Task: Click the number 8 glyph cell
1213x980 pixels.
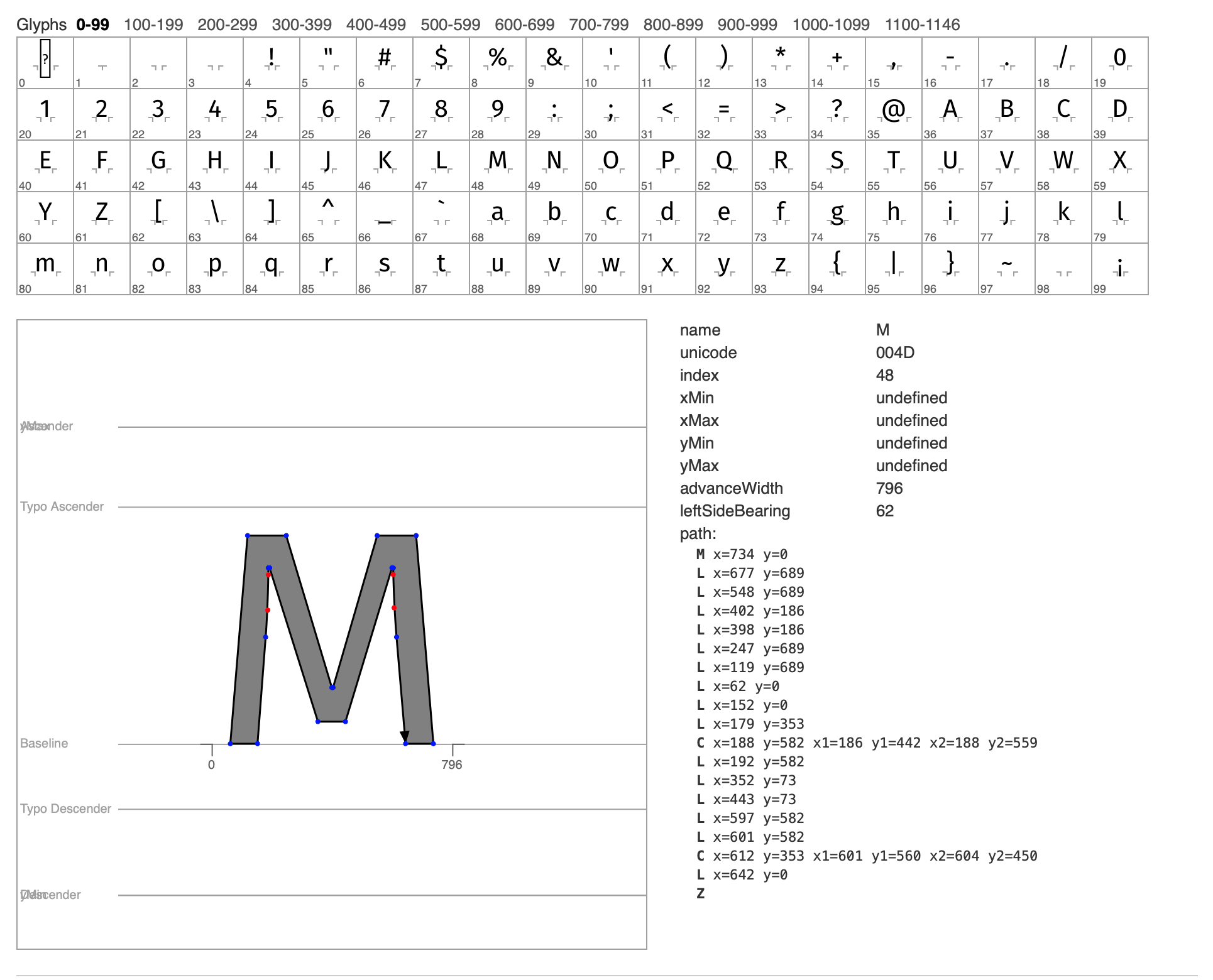Action: (441, 114)
